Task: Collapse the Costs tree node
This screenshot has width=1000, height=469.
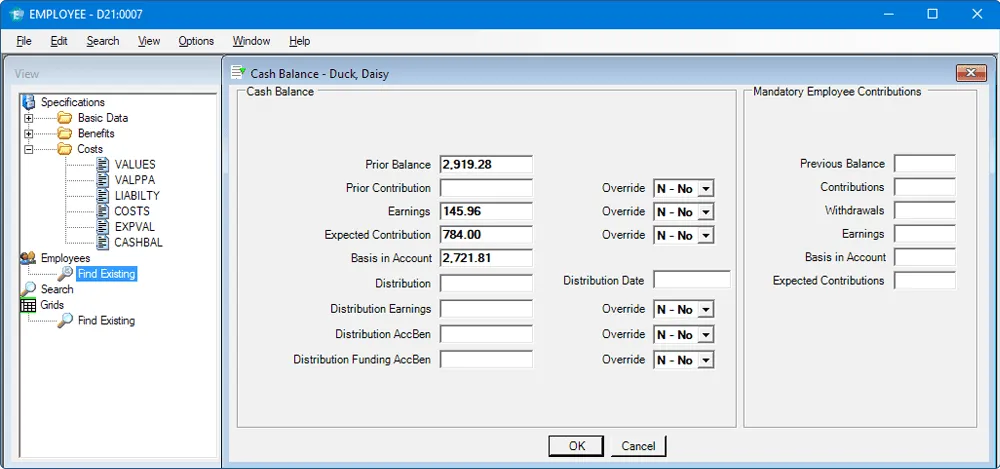Action: [28, 149]
